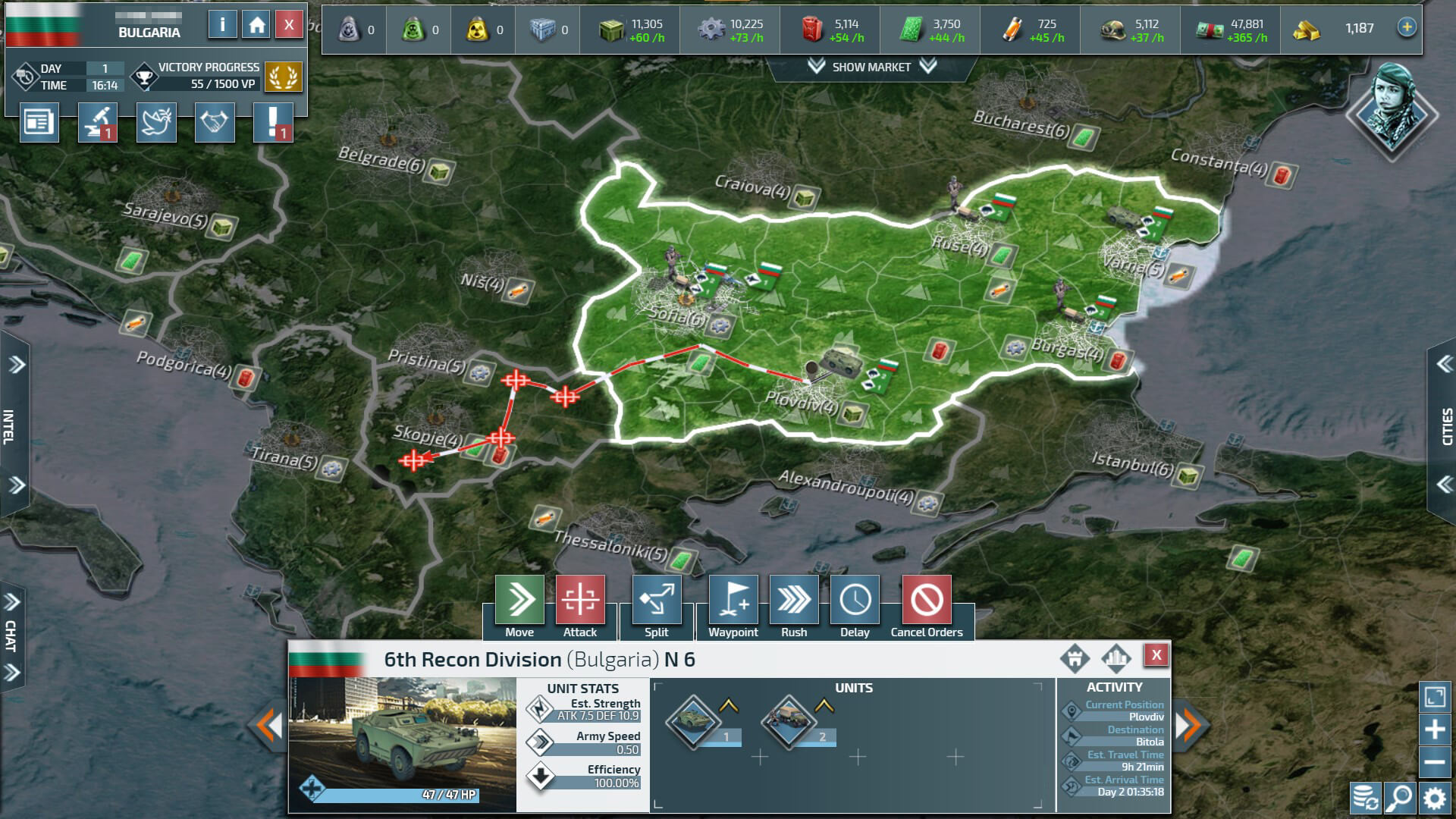Toggle fullscreen map view button
Viewport: 1456px width, 819px height.
[1435, 697]
